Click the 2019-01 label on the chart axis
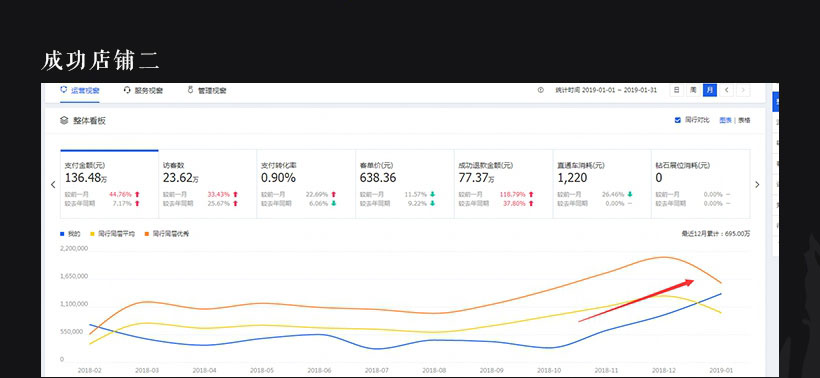 [721, 370]
